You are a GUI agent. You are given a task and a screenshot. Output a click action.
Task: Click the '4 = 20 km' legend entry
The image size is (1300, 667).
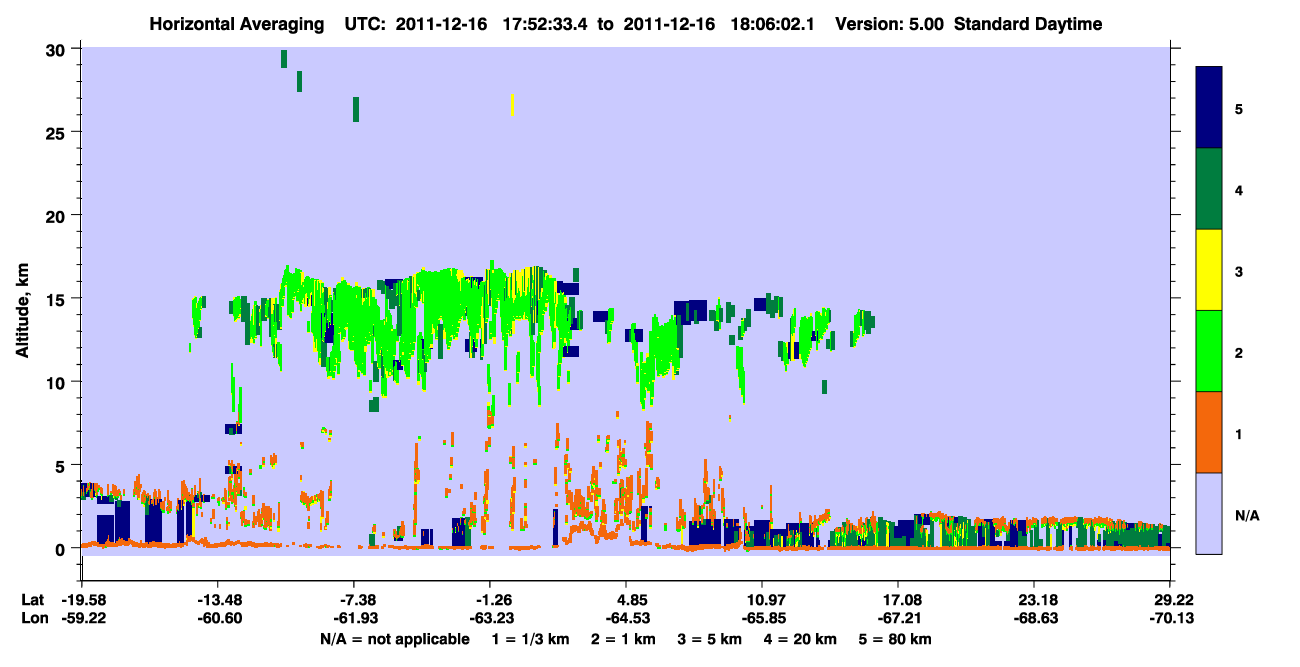pyautogui.click(x=799, y=639)
